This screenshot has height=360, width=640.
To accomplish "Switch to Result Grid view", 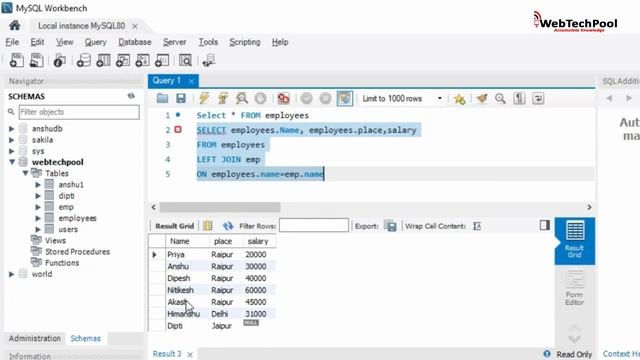I will (x=575, y=240).
